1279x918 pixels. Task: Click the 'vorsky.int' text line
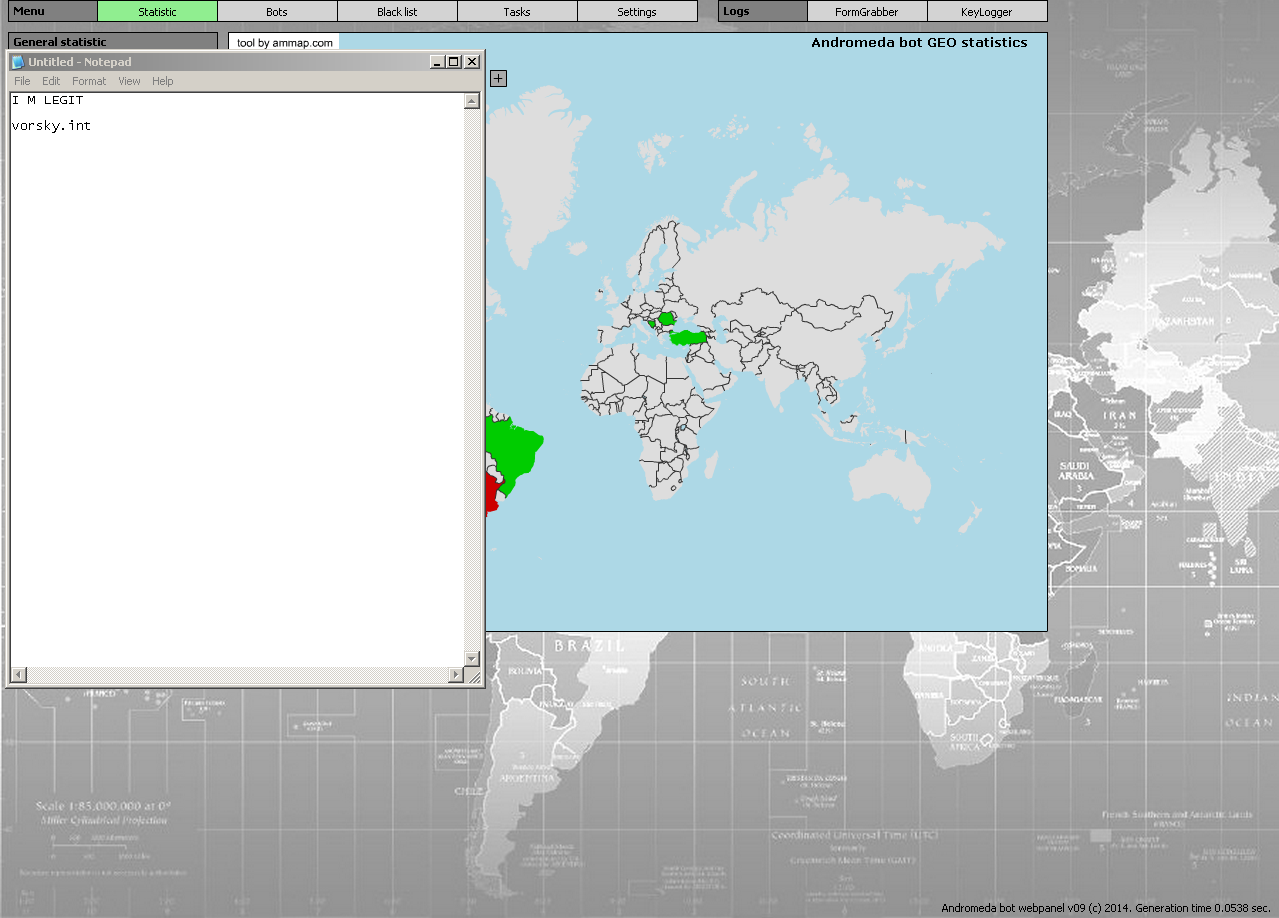click(52, 126)
